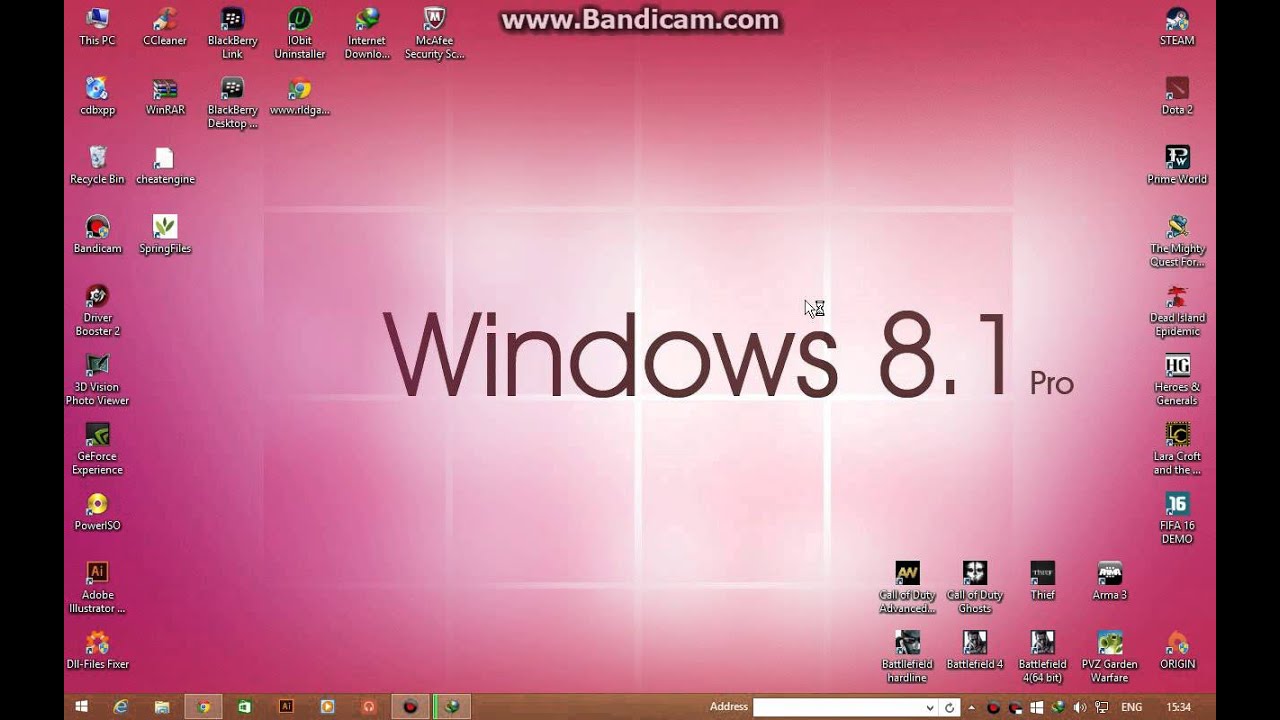The width and height of the screenshot is (1280, 720).
Task: Open the www.rldga Chrome shortcut
Action: pyautogui.click(x=300, y=96)
